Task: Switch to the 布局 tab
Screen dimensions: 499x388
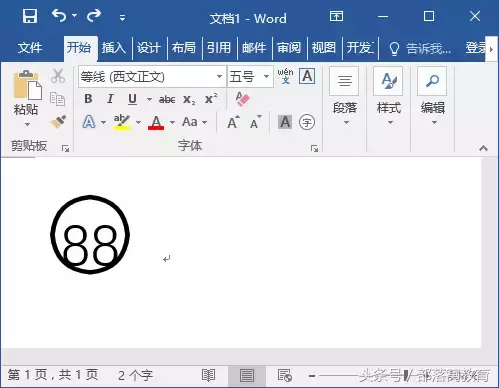Action: click(x=184, y=48)
